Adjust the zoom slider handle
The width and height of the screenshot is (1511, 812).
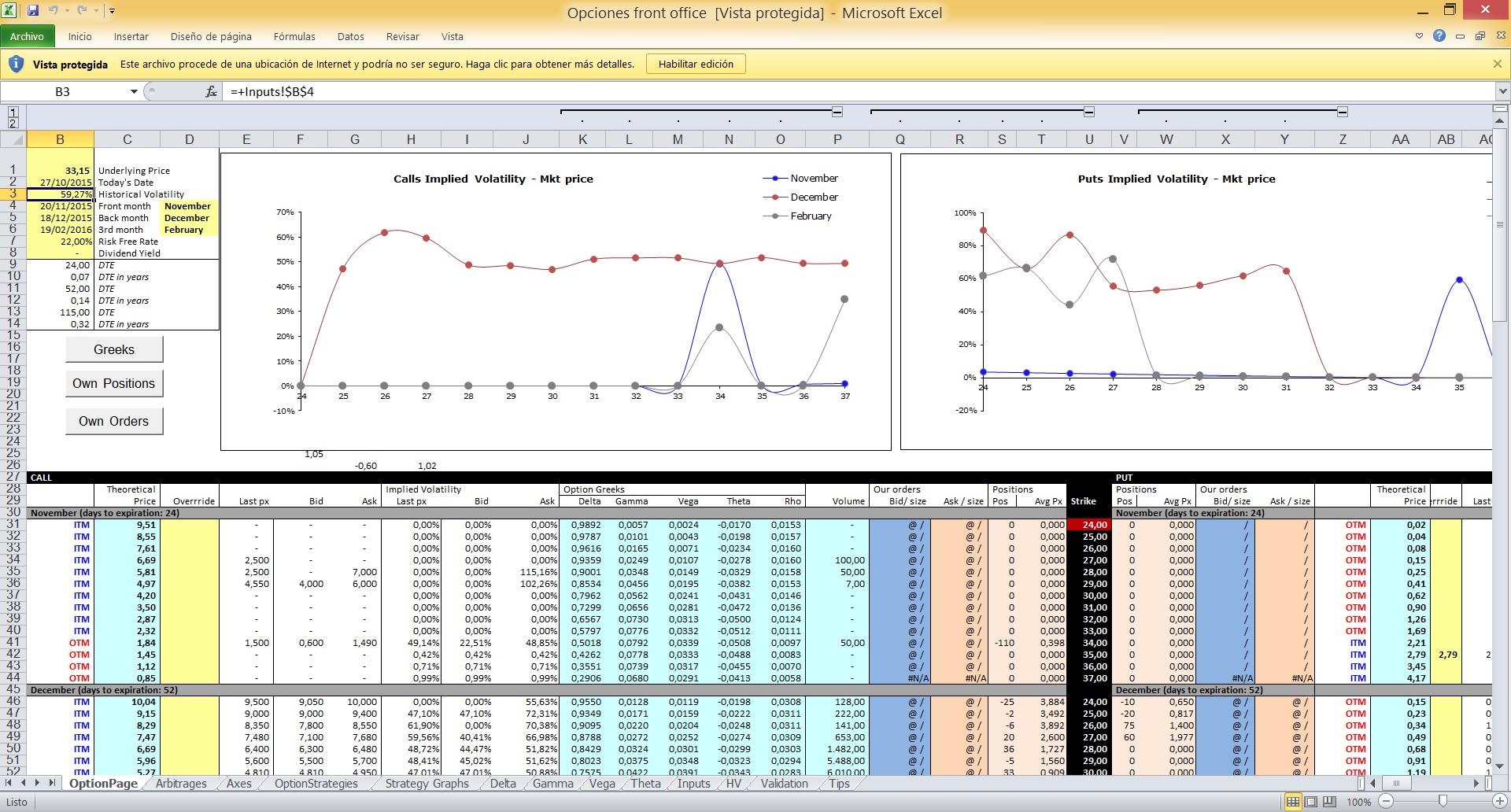click(x=1443, y=802)
